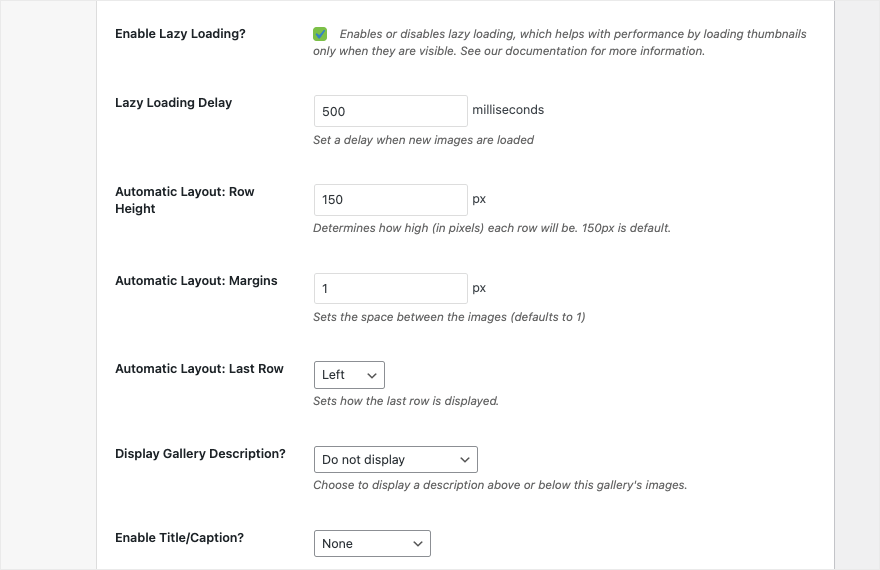
Task: Expand the Enable Title/Caption dropdown showing None
Action: (x=372, y=544)
